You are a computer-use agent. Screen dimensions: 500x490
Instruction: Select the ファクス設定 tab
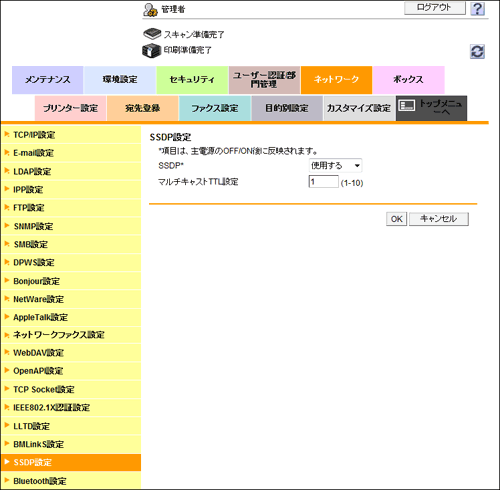pyautogui.click(x=215, y=108)
